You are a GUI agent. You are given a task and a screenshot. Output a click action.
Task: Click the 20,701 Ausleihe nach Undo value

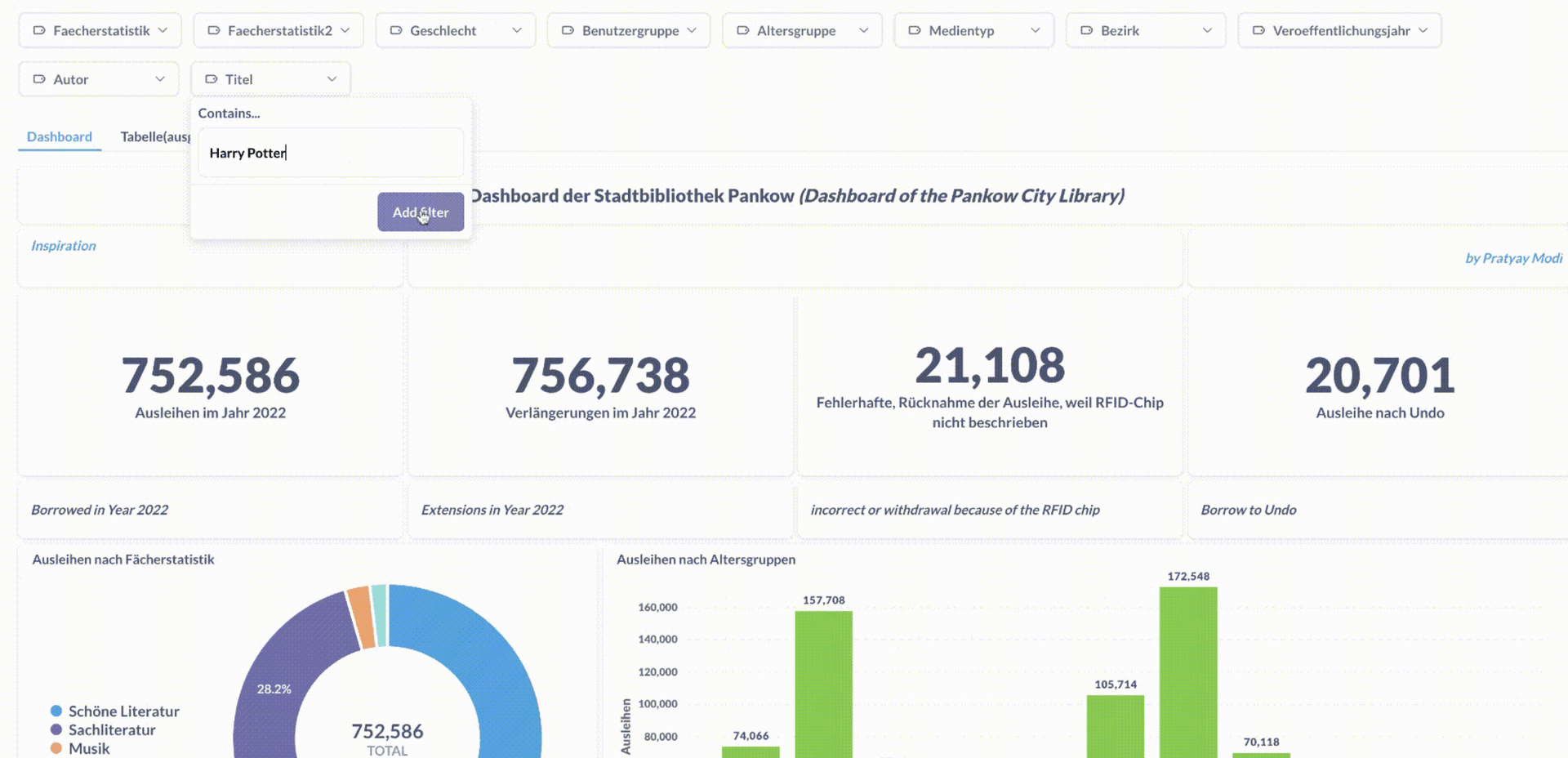(x=1380, y=375)
